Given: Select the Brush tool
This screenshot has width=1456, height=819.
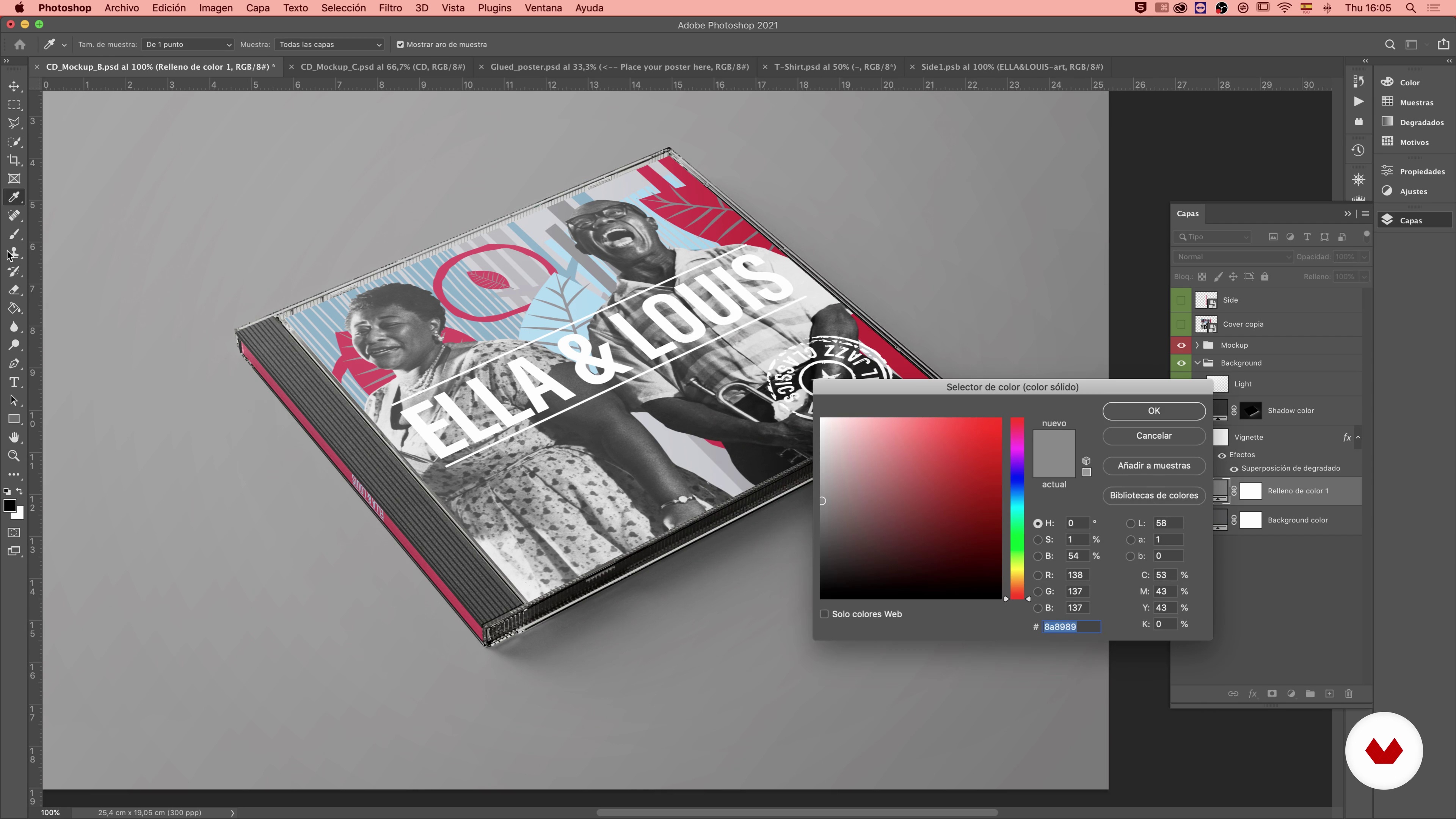Looking at the screenshot, I should [x=14, y=234].
